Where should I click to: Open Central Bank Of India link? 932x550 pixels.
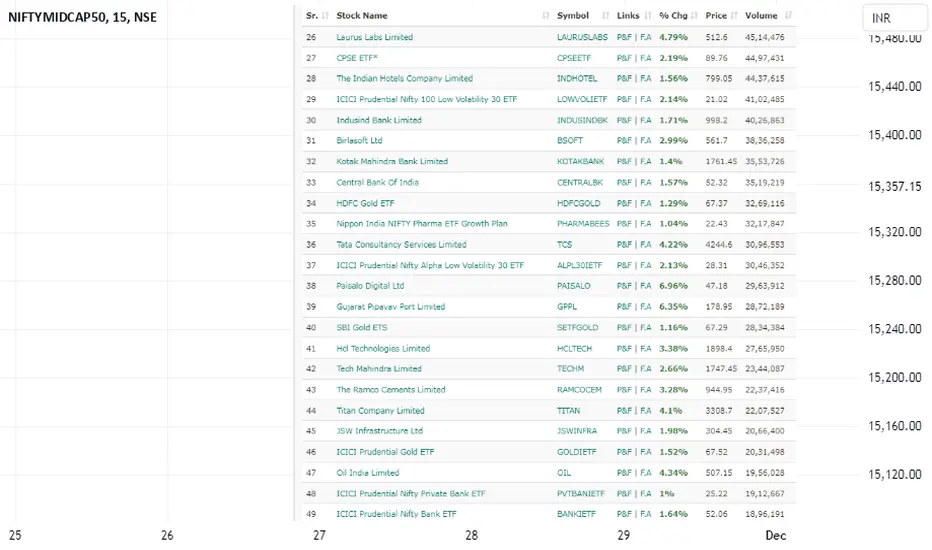point(377,182)
